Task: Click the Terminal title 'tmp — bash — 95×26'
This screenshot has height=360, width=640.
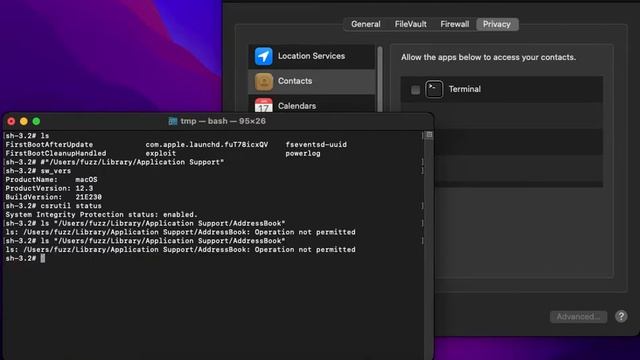Action: [223, 121]
